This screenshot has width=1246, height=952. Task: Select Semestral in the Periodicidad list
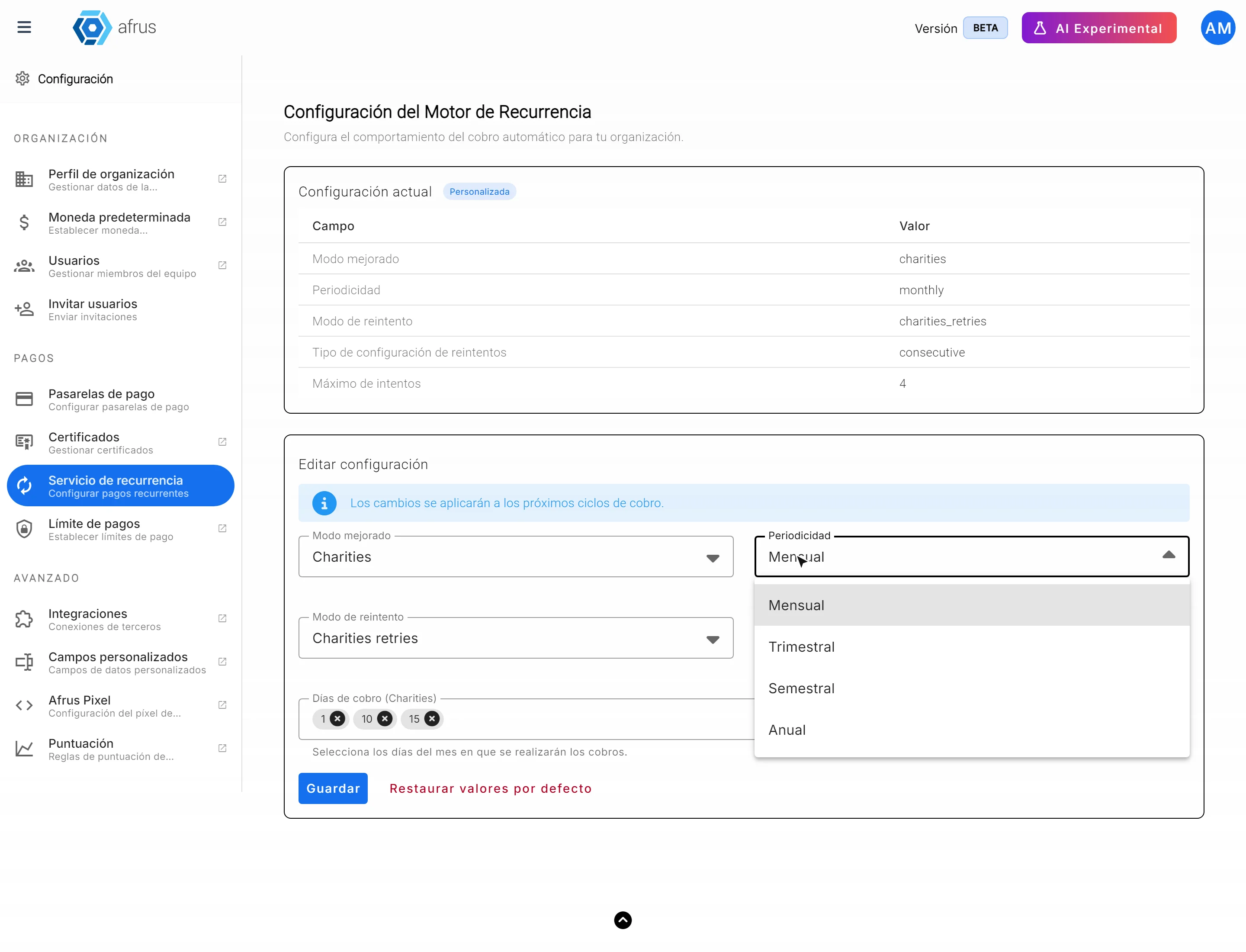pyautogui.click(x=972, y=688)
